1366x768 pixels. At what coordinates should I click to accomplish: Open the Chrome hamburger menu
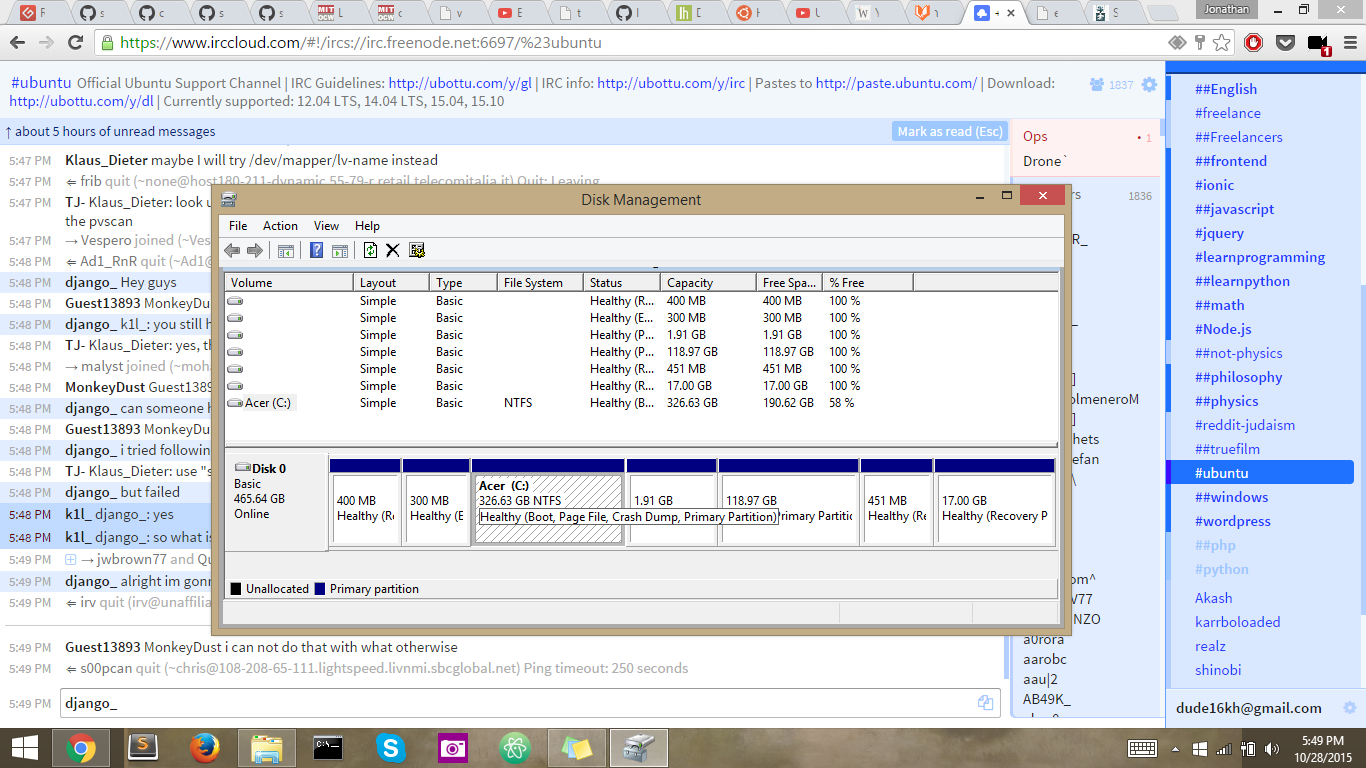[1346, 43]
